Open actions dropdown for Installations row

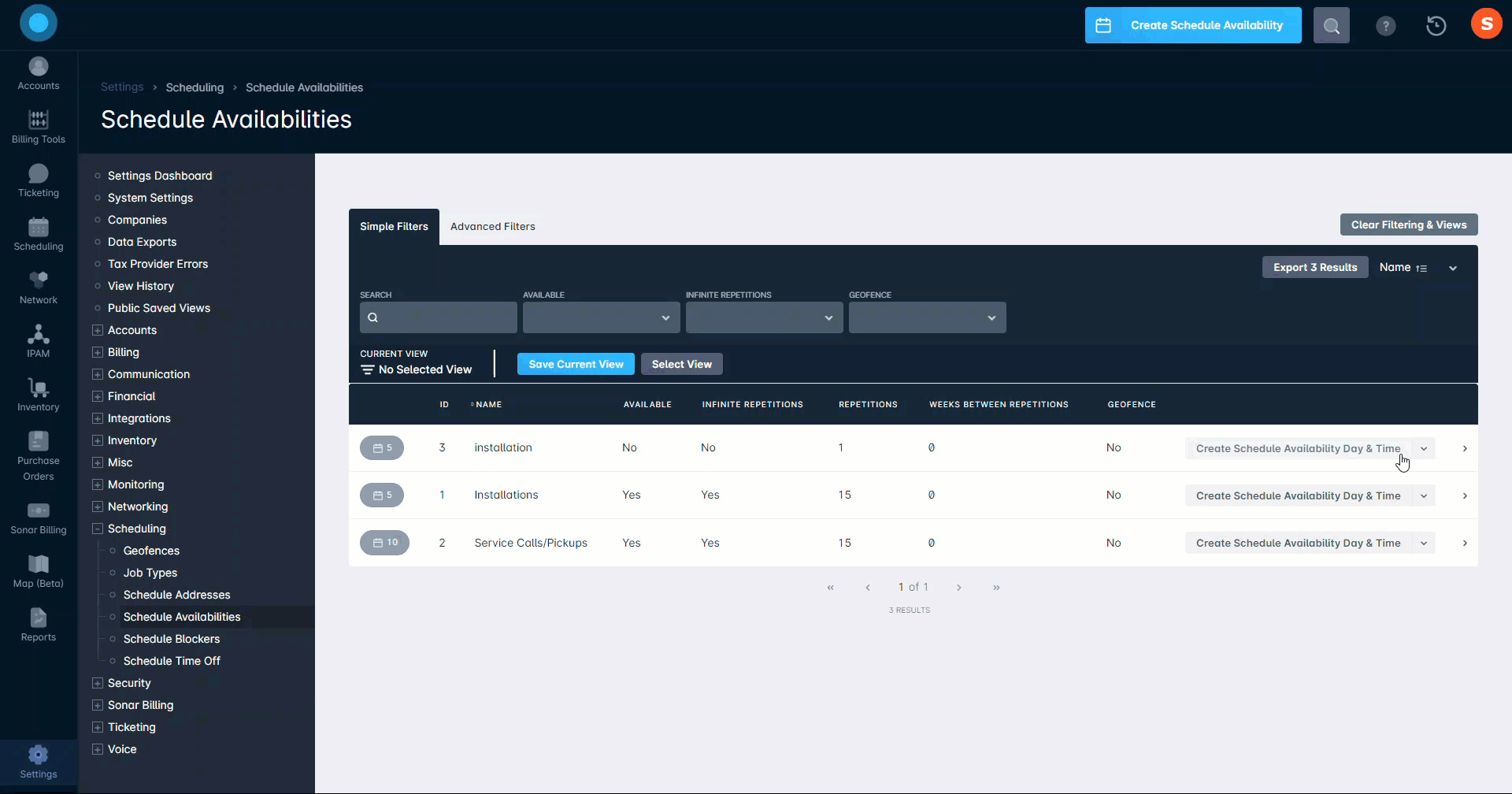[1424, 495]
